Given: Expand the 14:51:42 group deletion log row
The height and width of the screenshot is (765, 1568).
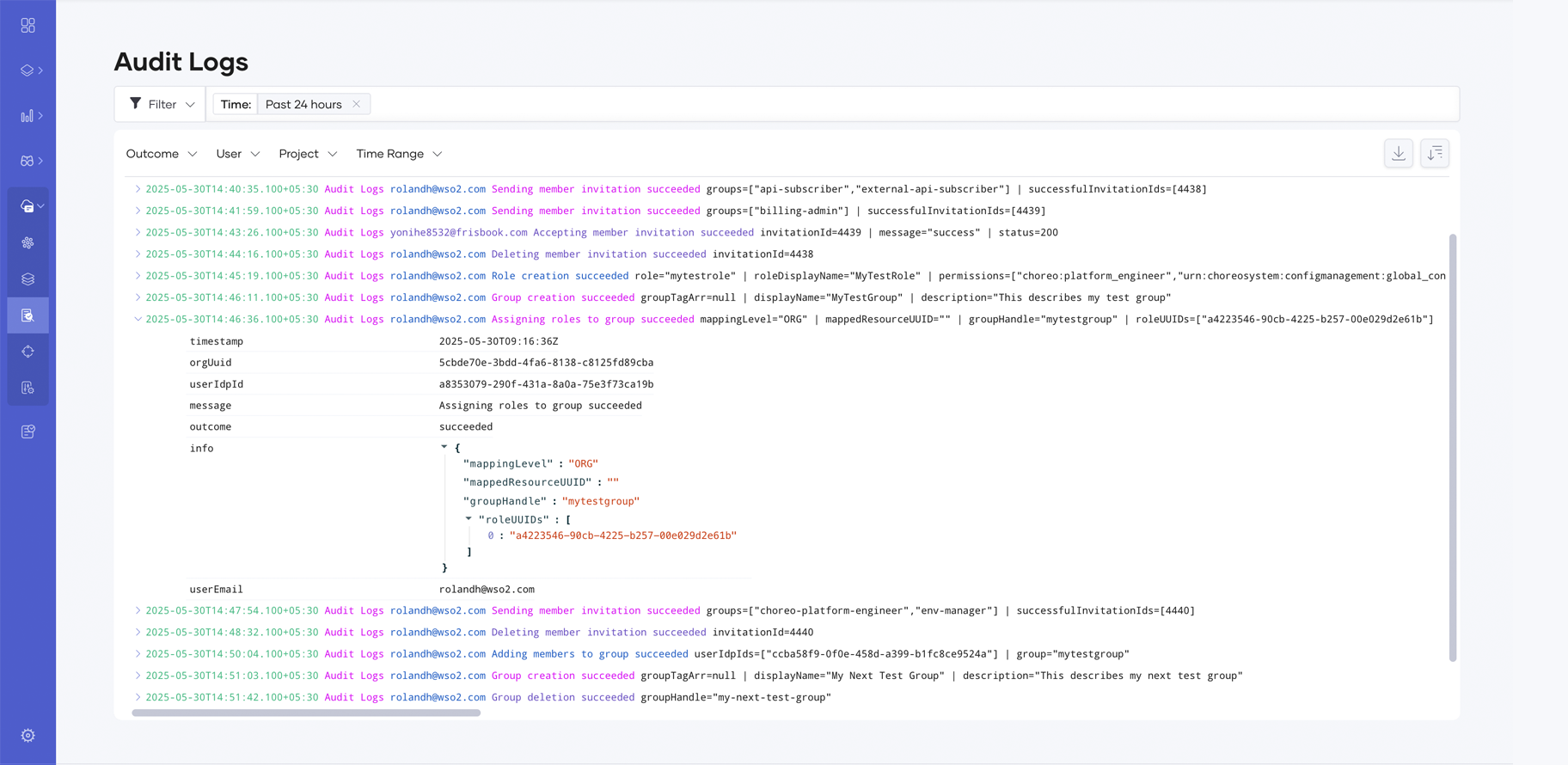Looking at the screenshot, I should [138, 697].
